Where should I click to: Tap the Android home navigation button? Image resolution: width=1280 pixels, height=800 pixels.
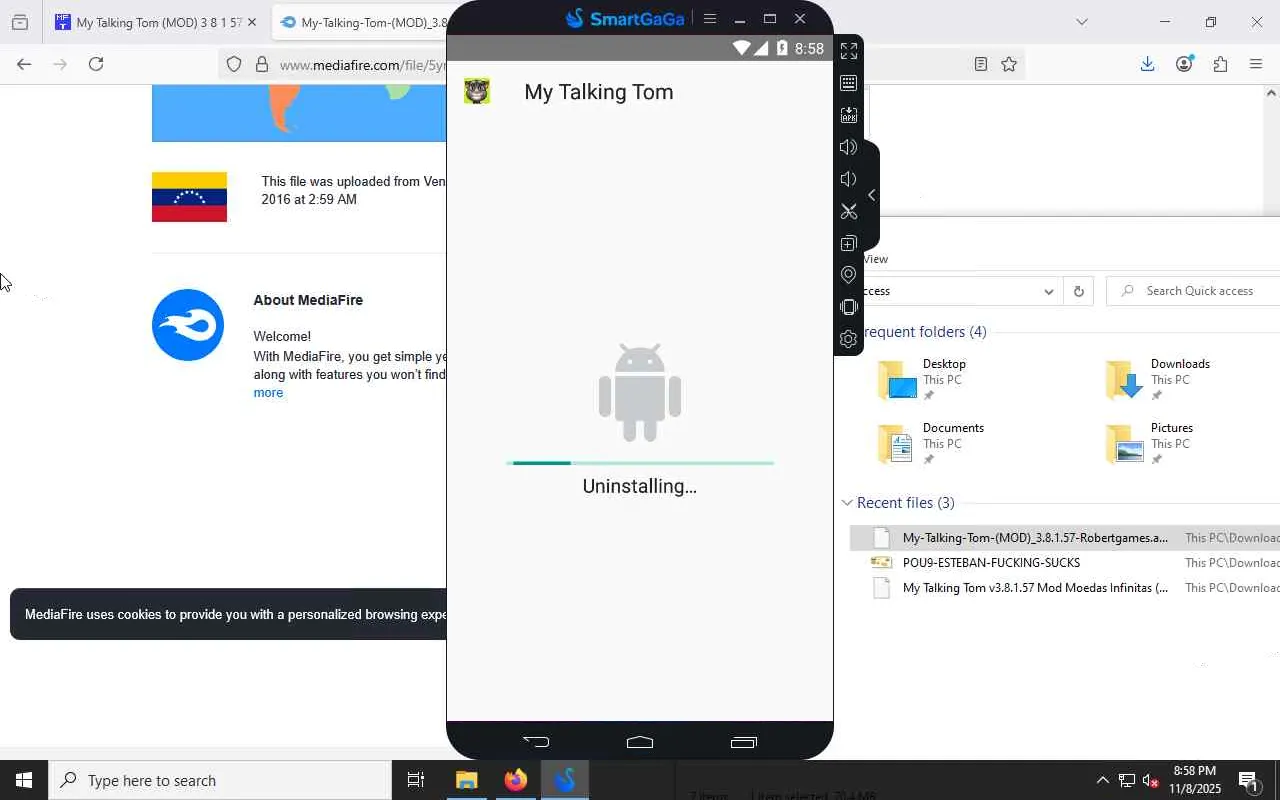point(640,741)
